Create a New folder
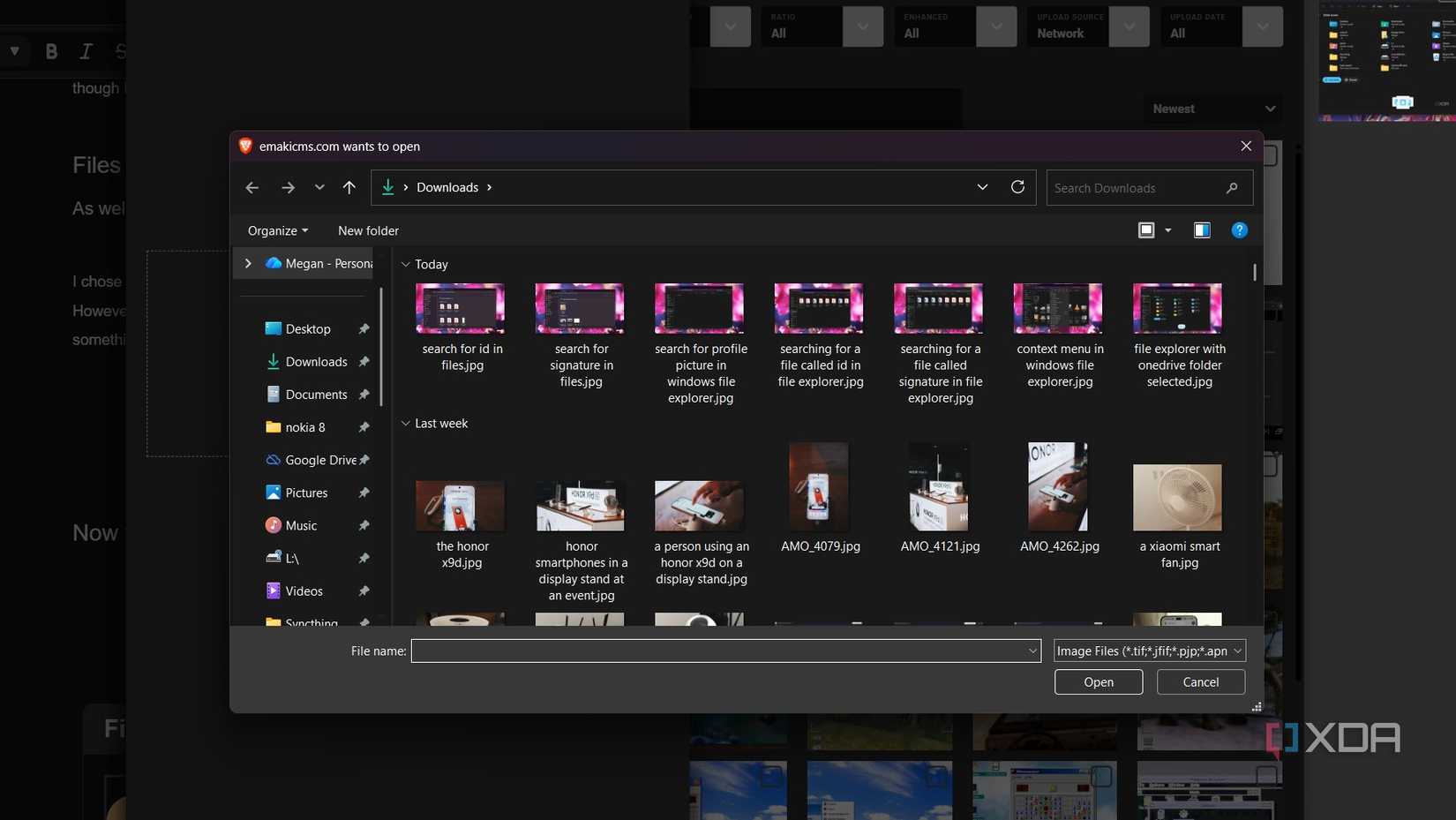The image size is (1456, 820). (x=368, y=230)
